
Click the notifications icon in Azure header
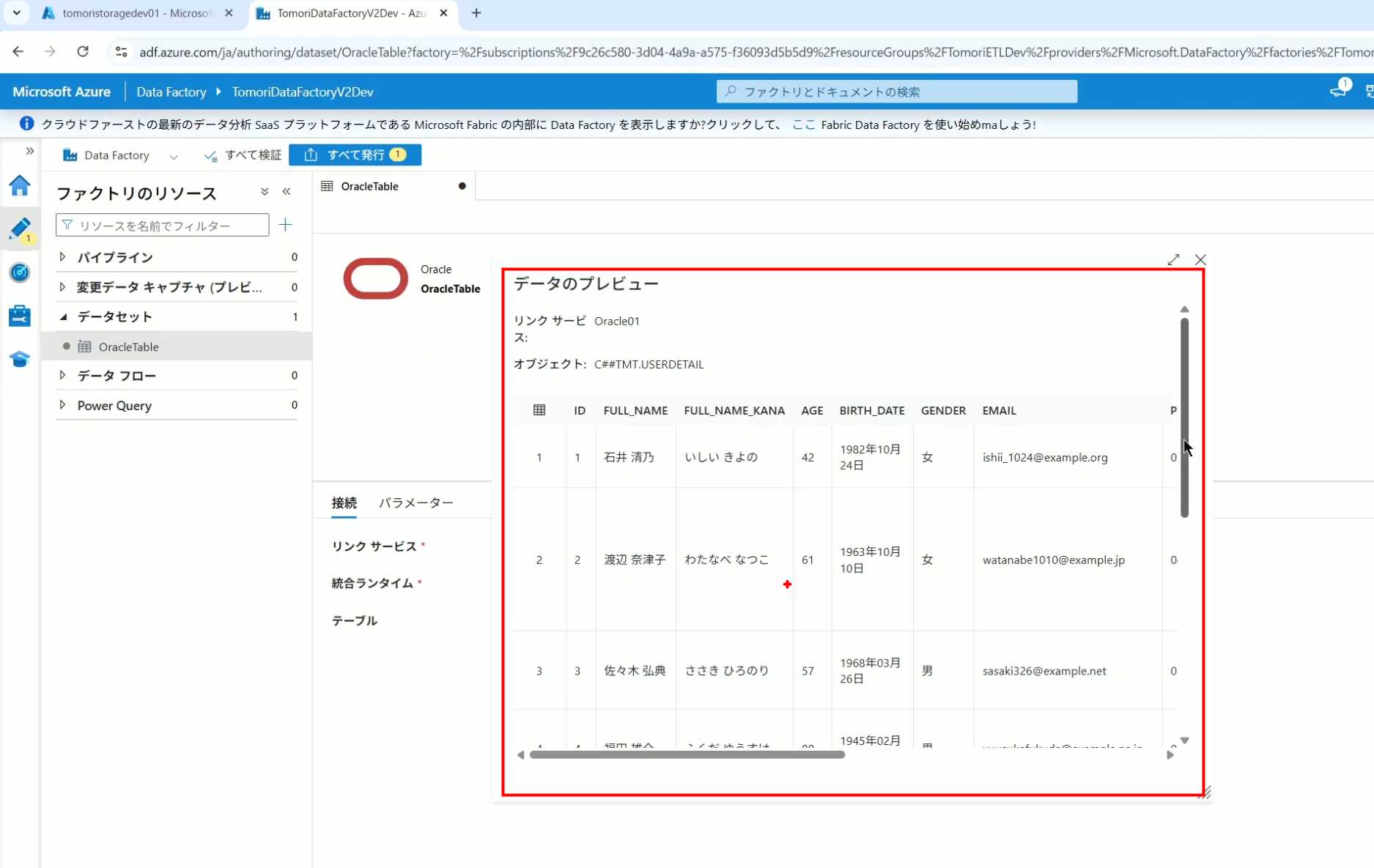point(1338,91)
